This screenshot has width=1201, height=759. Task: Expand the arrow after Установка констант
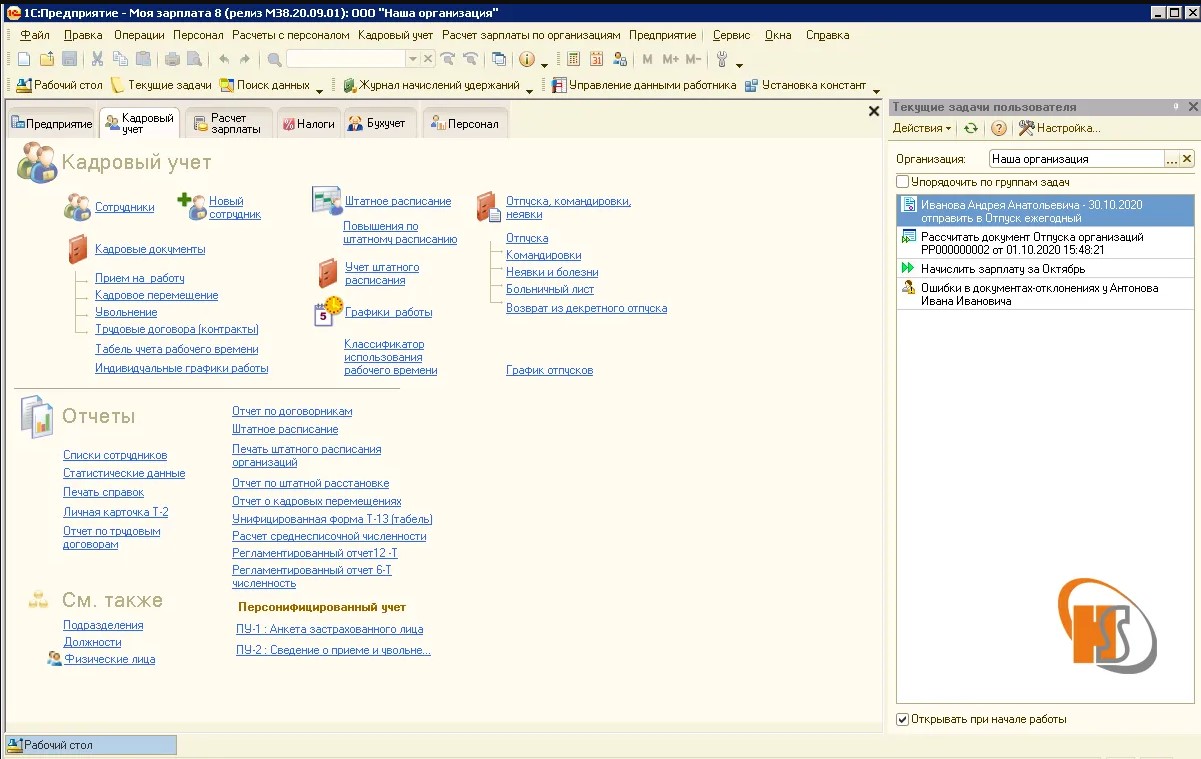click(876, 90)
